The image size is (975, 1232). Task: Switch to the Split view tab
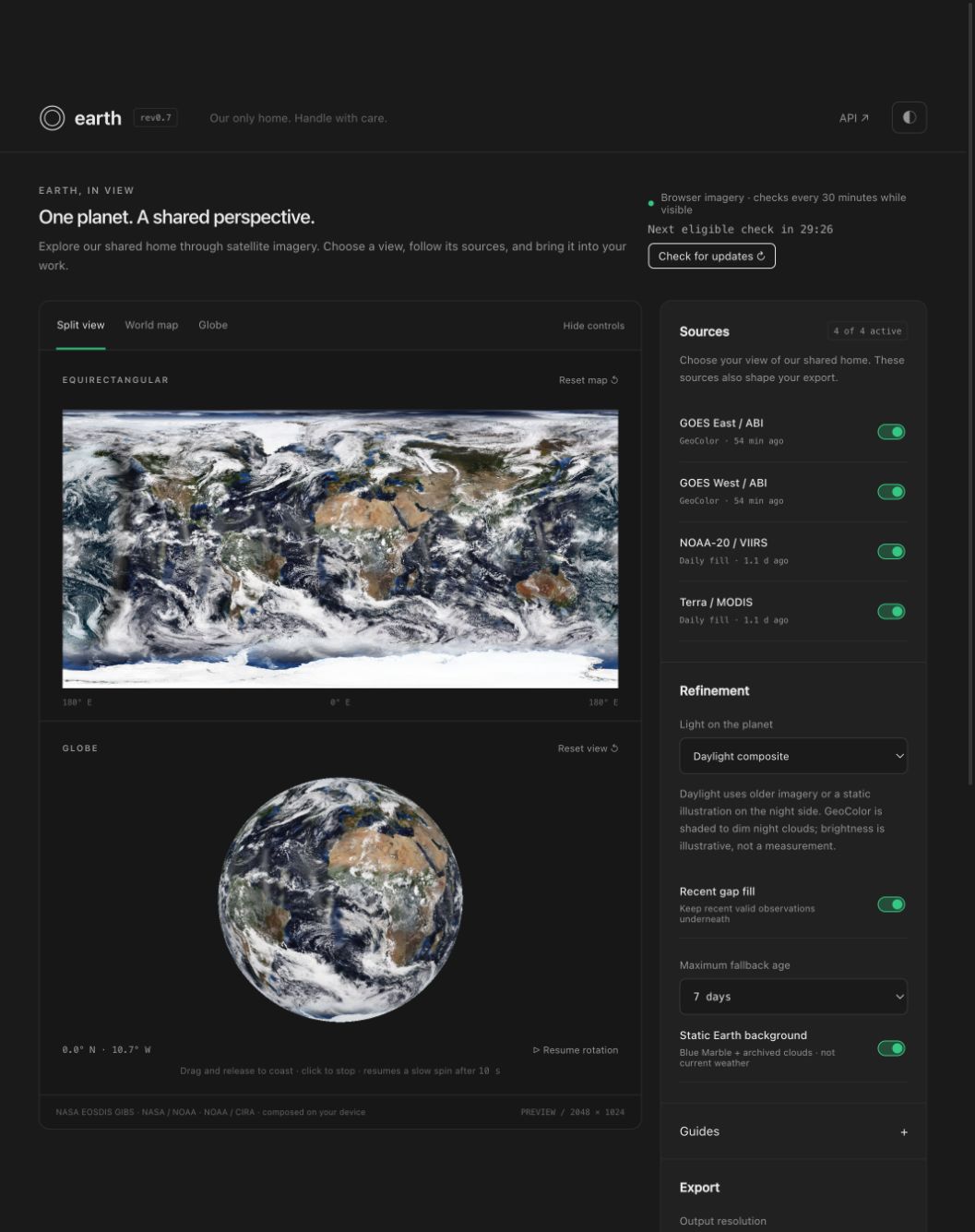click(x=80, y=325)
